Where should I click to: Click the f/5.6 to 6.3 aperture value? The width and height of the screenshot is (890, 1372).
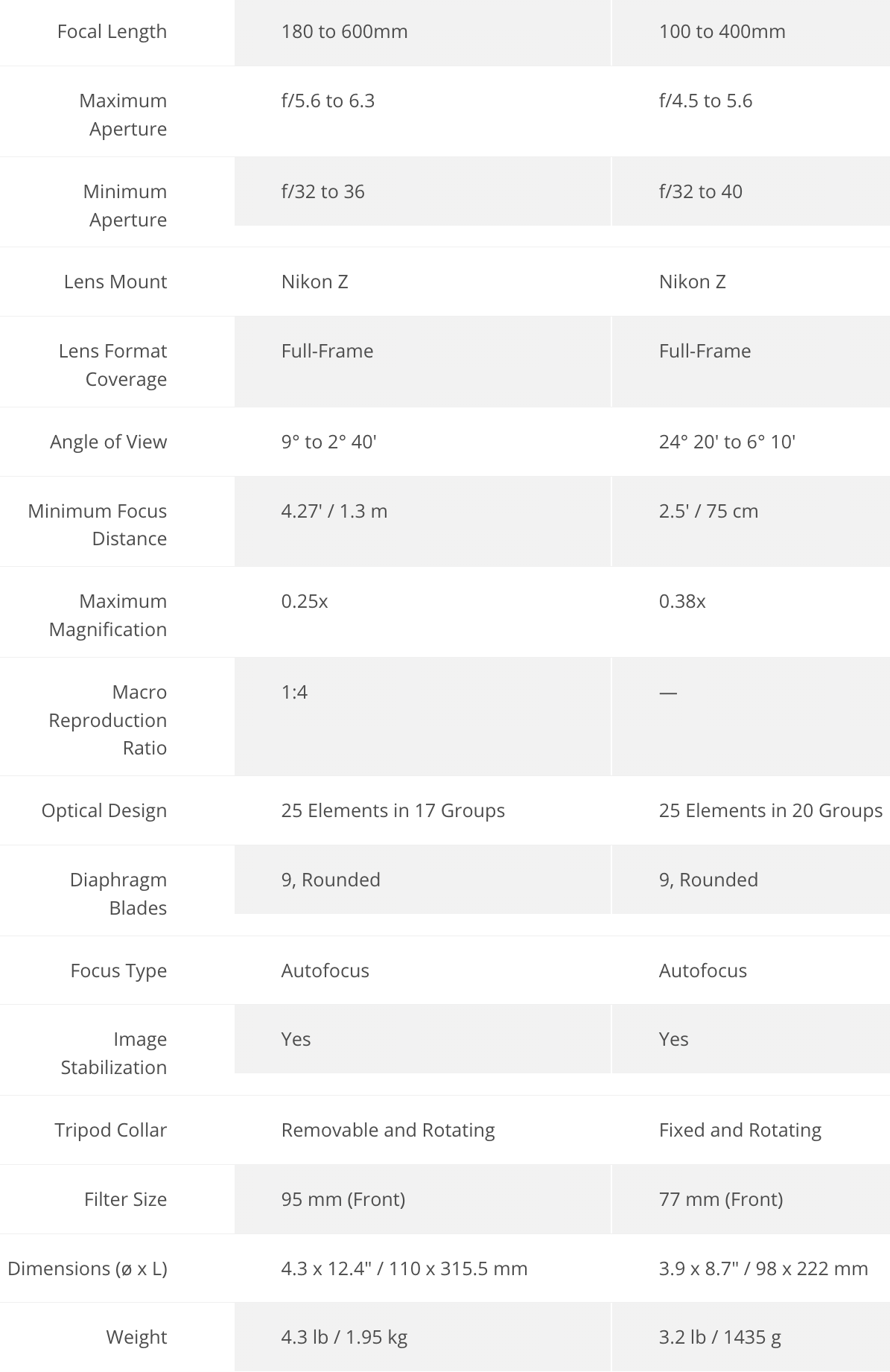(328, 101)
